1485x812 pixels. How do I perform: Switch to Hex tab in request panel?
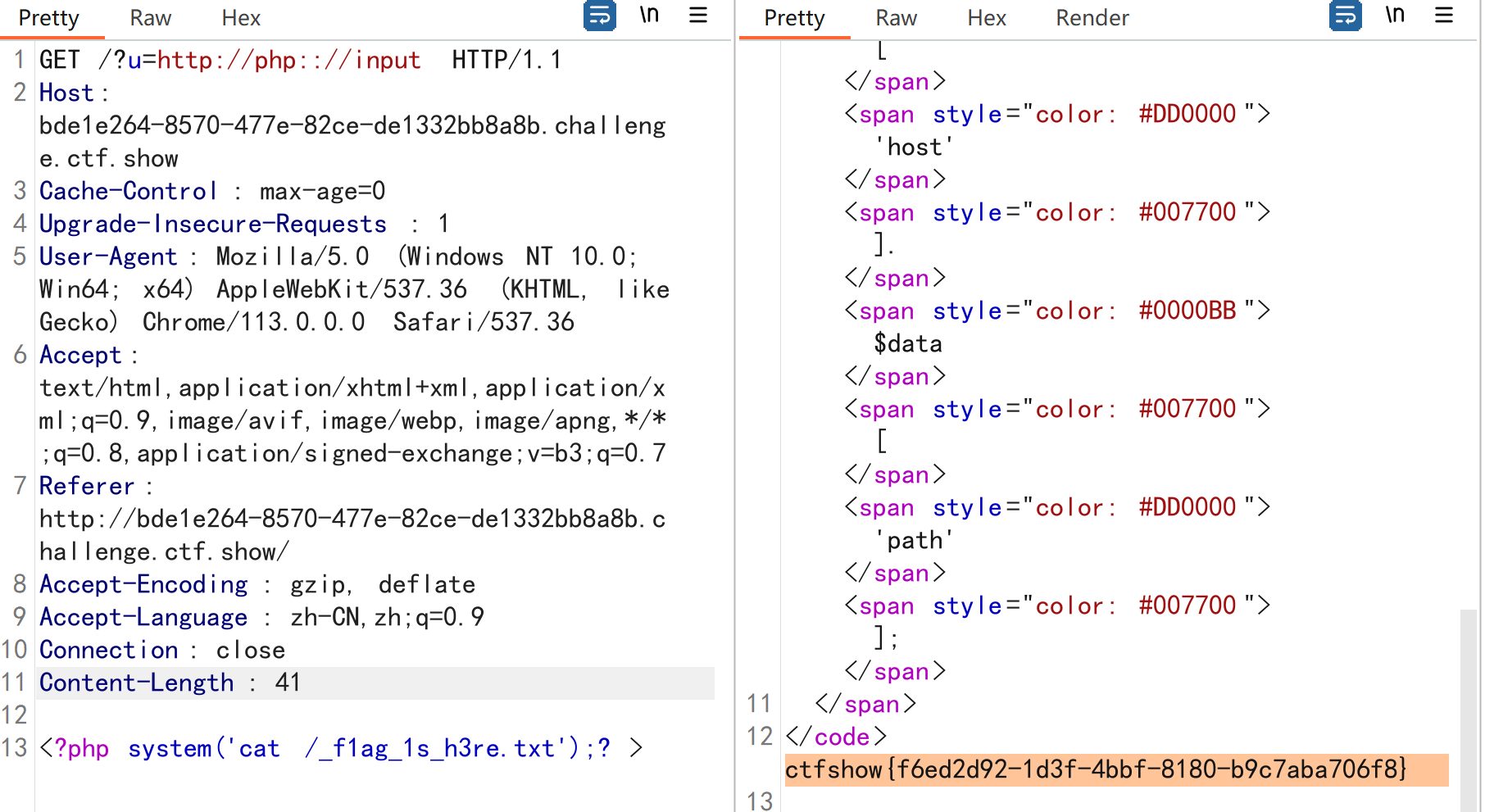(241, 18)
